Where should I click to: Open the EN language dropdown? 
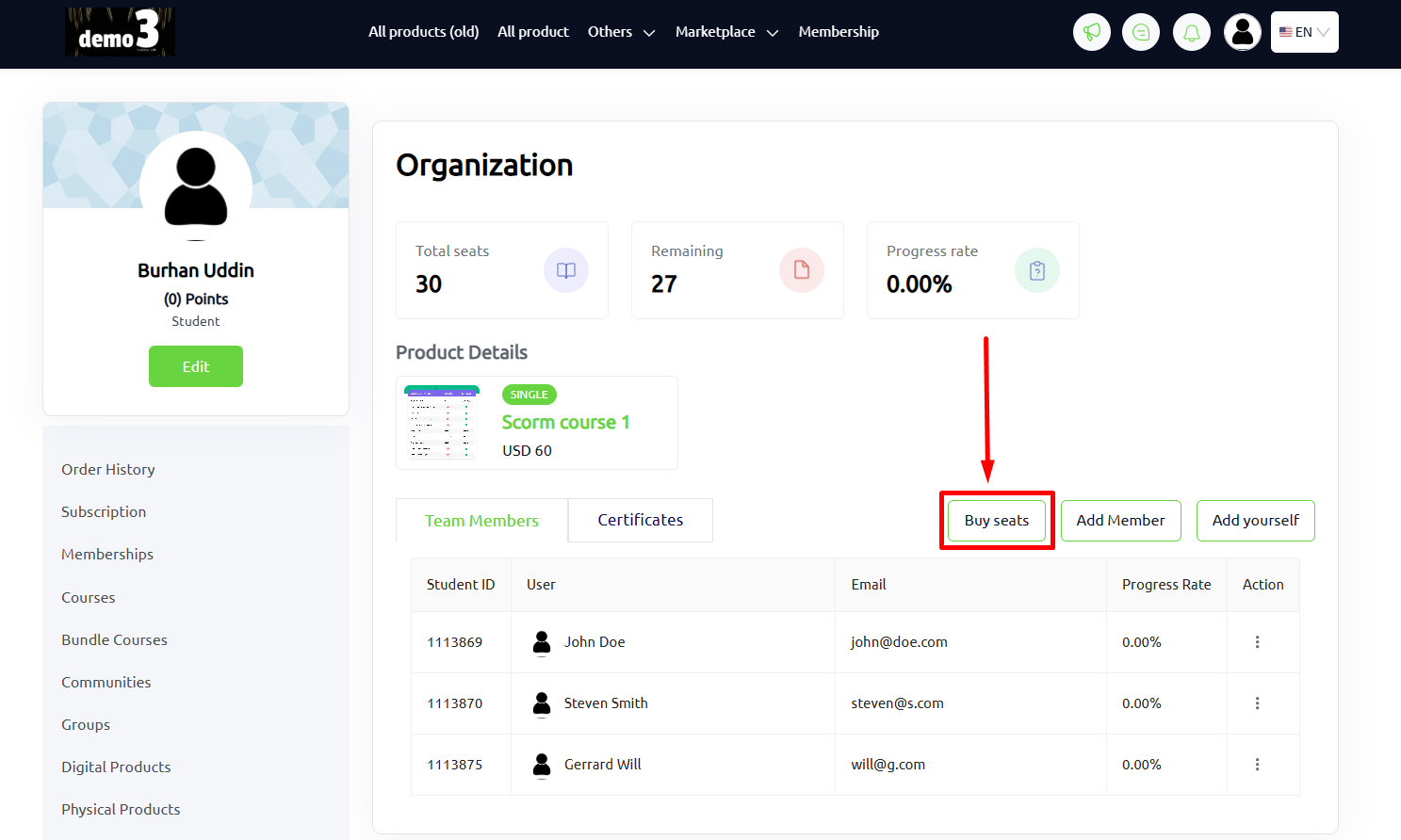point(1305,32)
